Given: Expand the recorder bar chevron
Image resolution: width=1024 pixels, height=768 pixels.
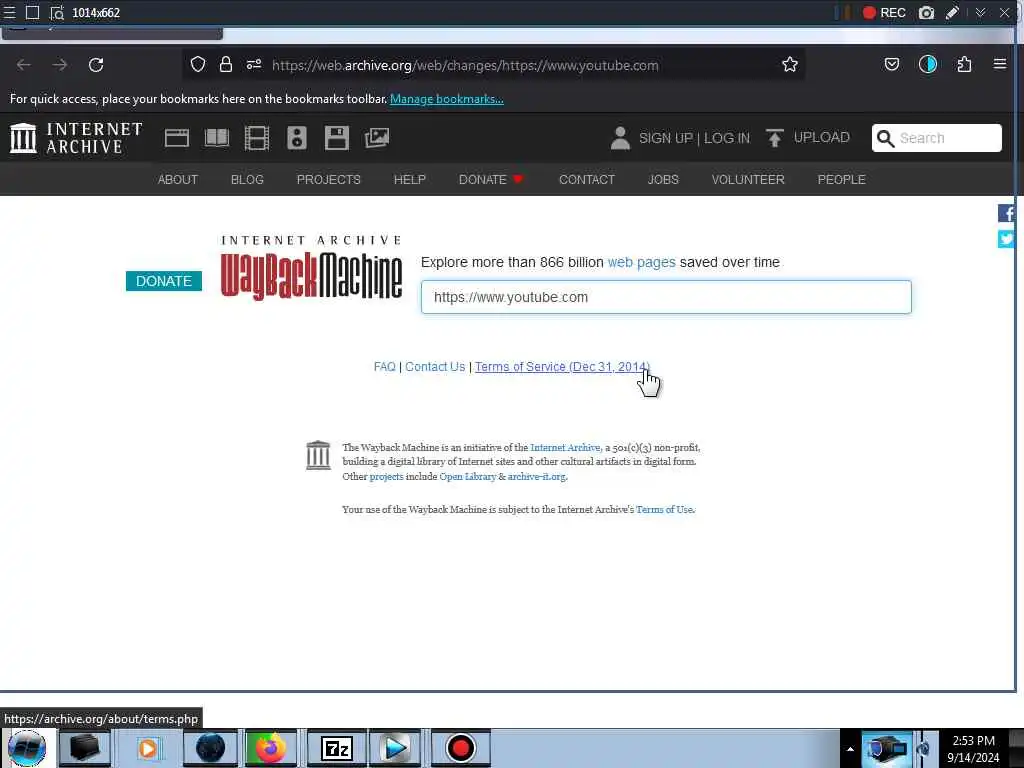Looking at the screenshot, I should tap(980, 12).
